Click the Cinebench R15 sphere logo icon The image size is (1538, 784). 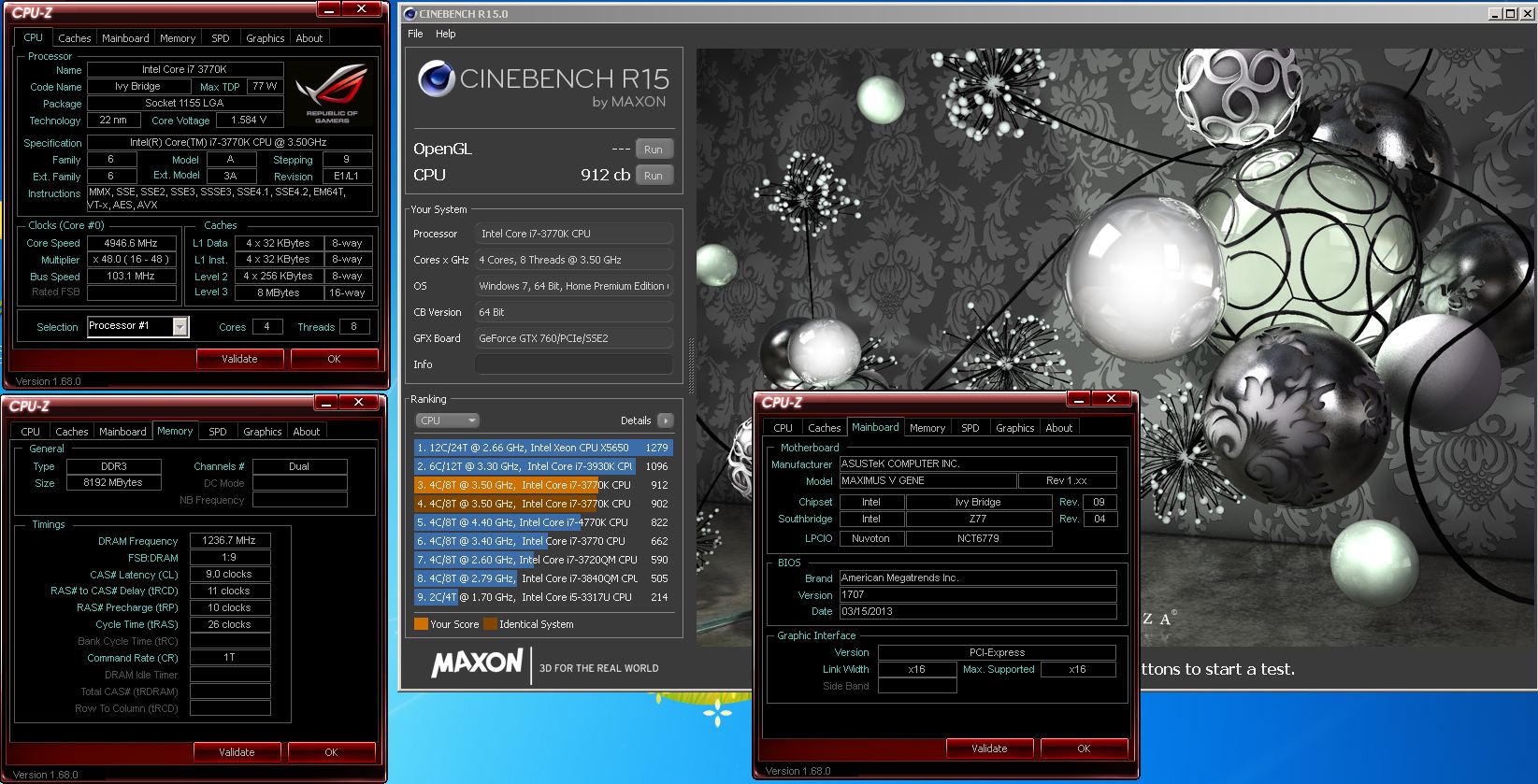(436, 79)
